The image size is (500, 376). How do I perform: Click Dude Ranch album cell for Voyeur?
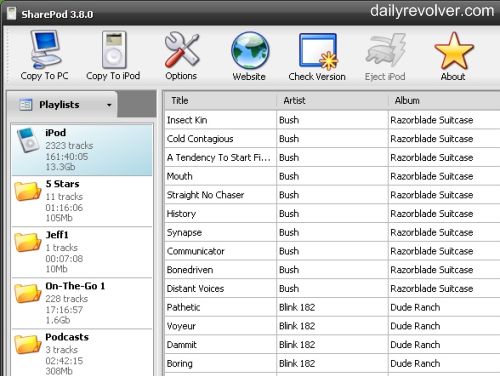[x=444, y=326]
